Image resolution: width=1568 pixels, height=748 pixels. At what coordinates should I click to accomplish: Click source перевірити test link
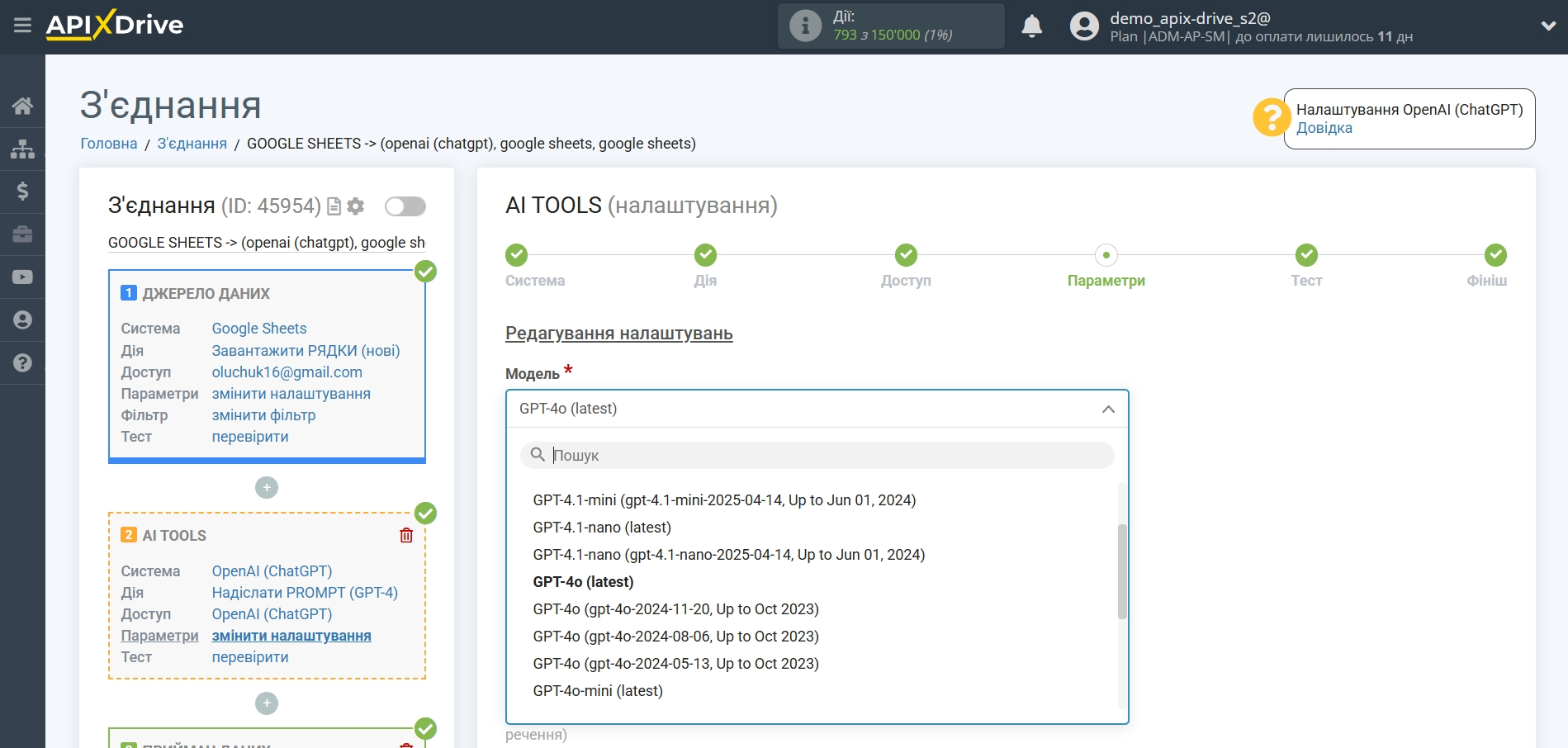[x=250, y=437]
